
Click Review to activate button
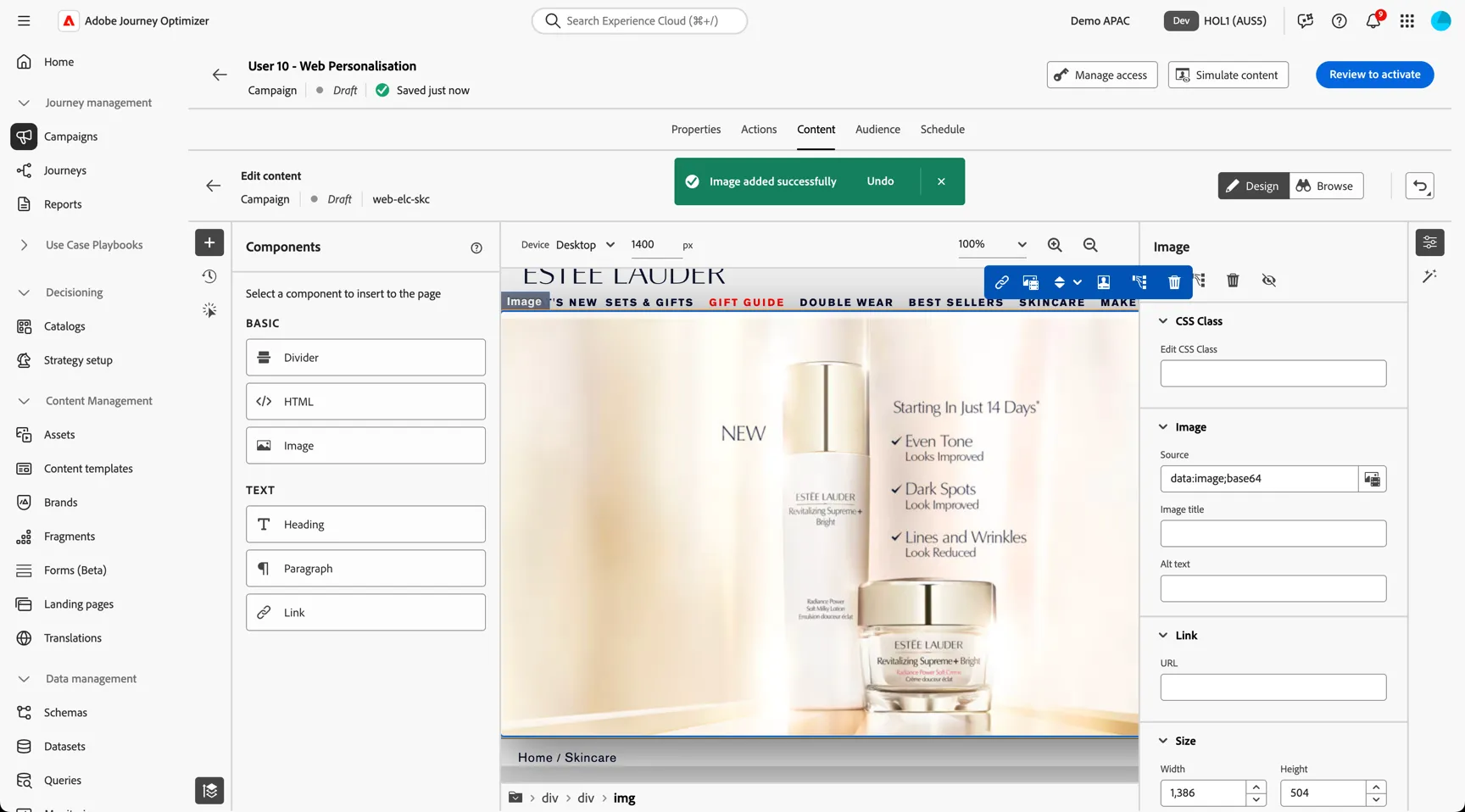tap(1374, 75)
